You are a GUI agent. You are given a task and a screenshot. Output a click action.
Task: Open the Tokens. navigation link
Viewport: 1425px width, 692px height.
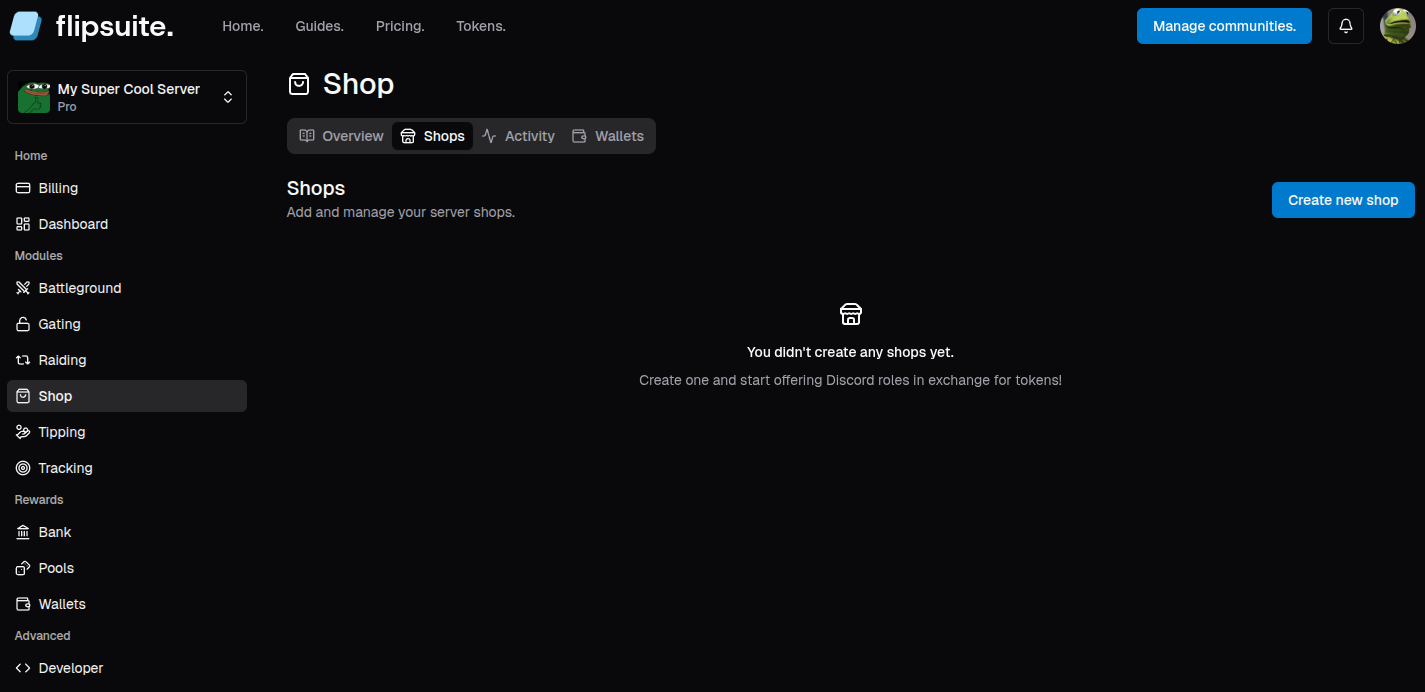point(481,26)
